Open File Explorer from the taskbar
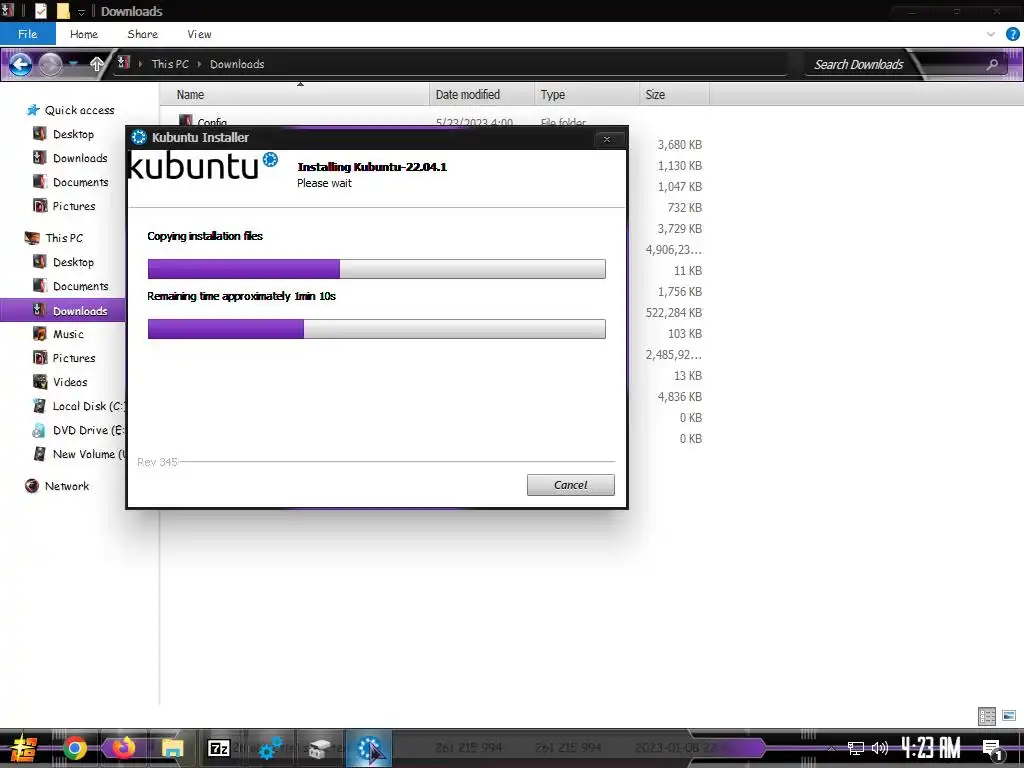Viewport: 1024px width, 768px height. click(172, 748)
